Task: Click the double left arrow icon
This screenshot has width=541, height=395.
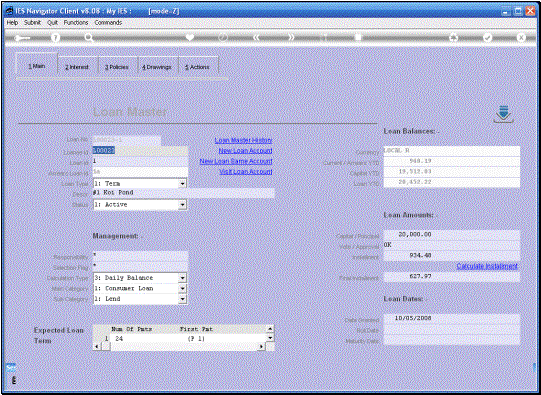Action: click(x=256, y=38)
